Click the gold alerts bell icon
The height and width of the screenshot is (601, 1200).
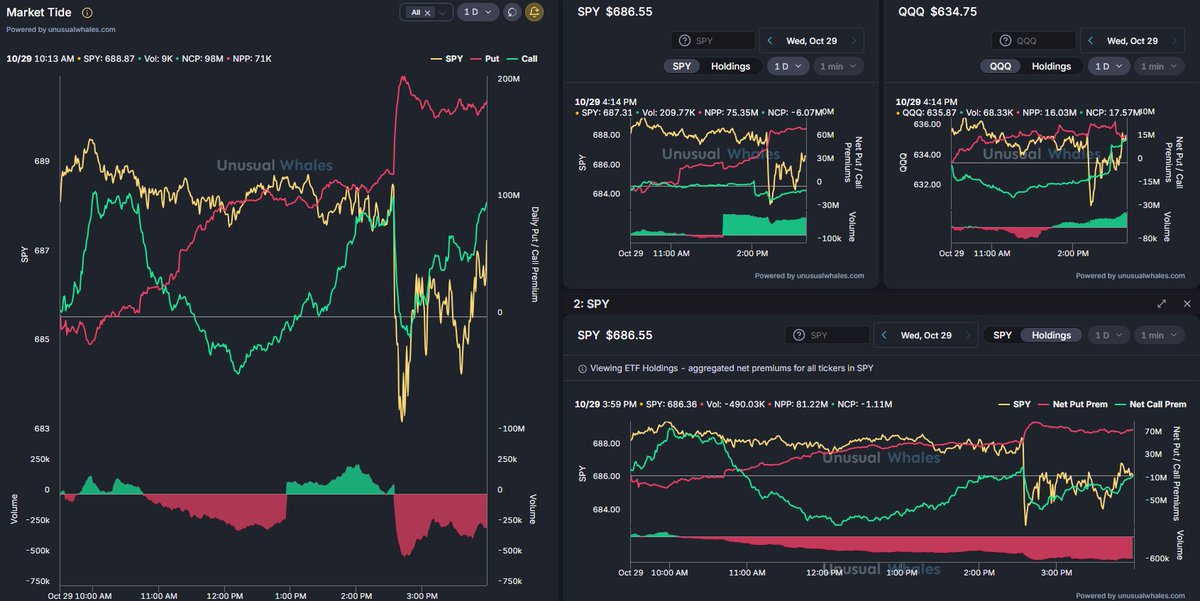tap(533, 13)
